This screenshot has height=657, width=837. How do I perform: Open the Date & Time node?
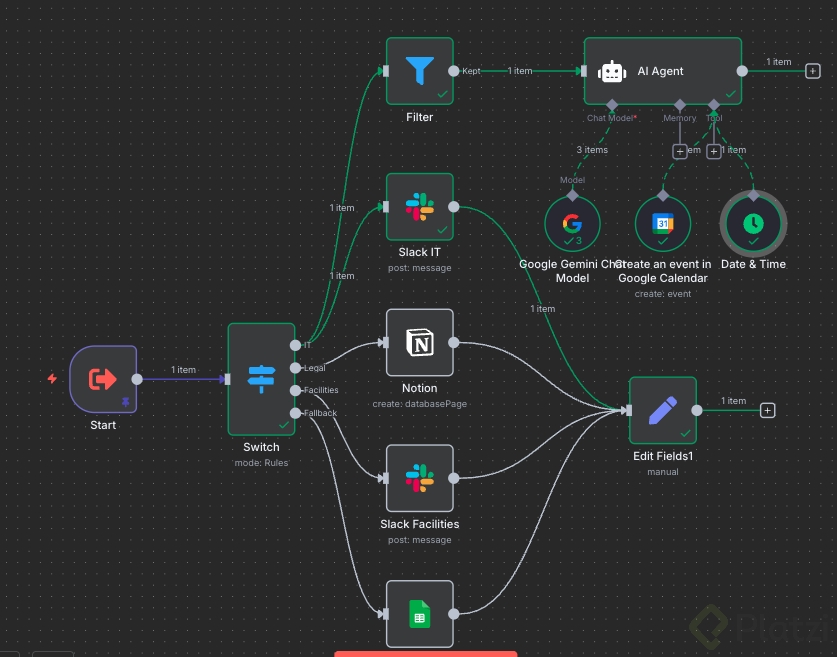tap(753, 224)
